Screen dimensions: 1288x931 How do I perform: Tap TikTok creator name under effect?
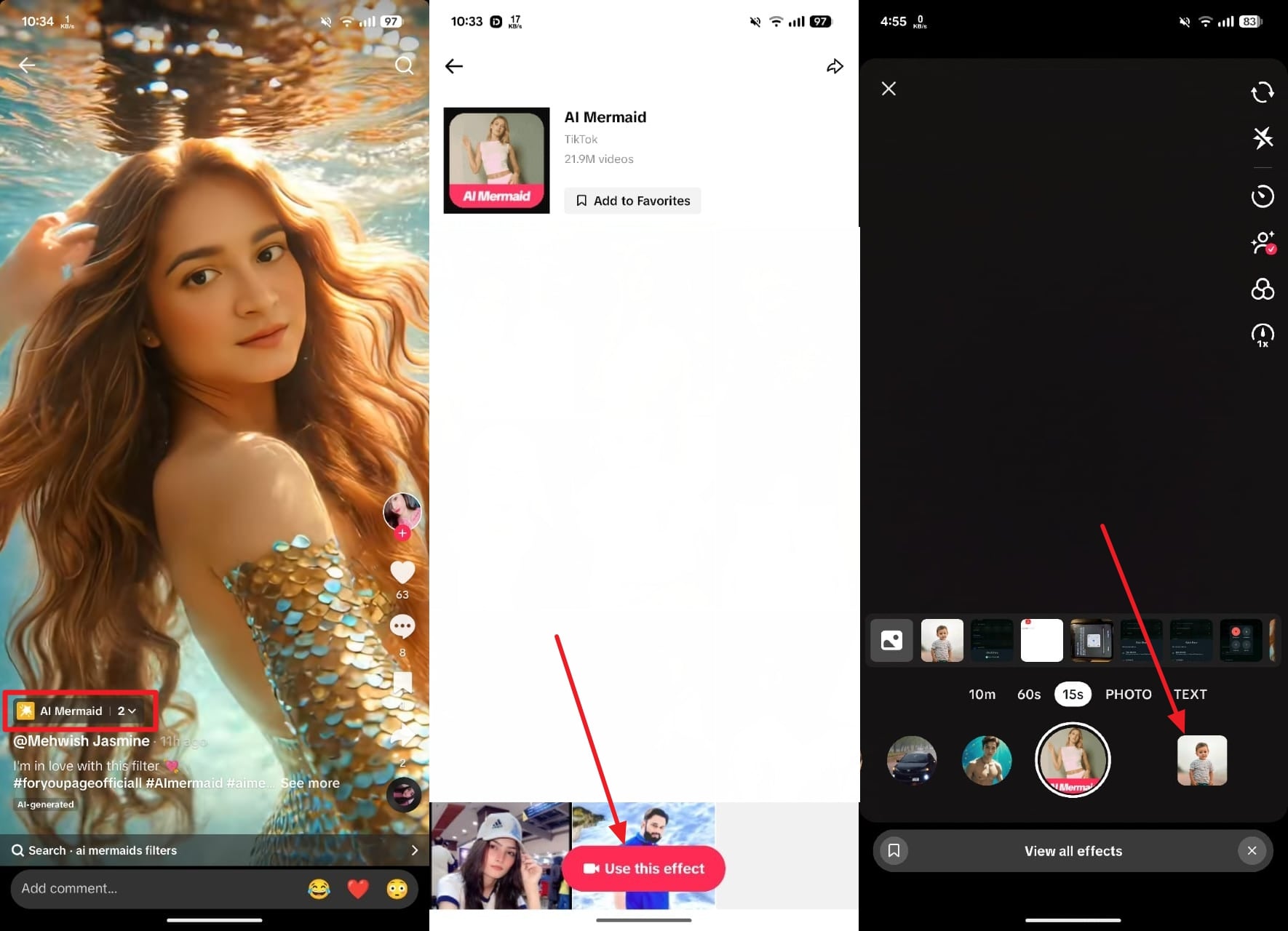(581, 139)
